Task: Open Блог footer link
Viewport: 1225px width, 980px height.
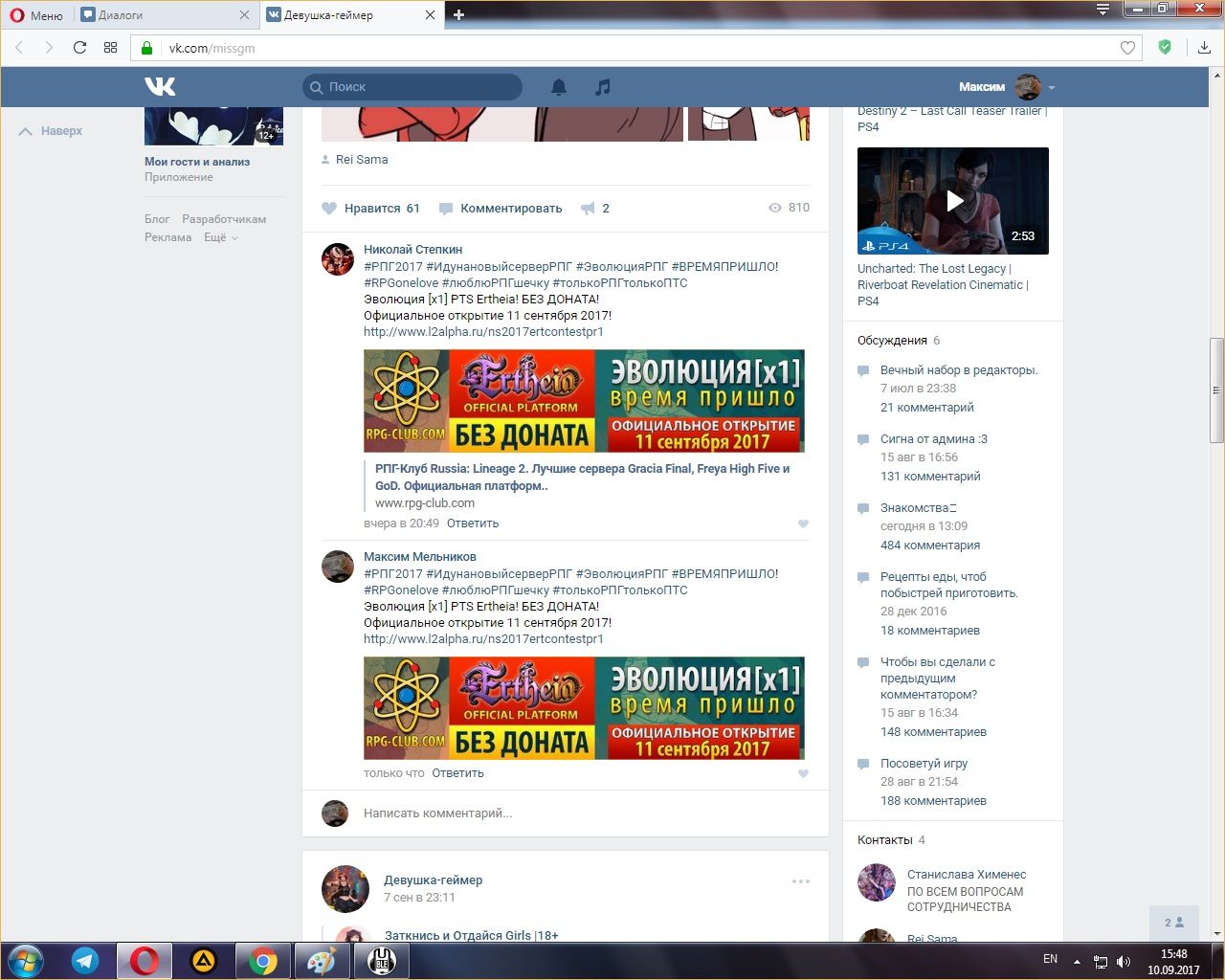Action: [x=157, y=219]
